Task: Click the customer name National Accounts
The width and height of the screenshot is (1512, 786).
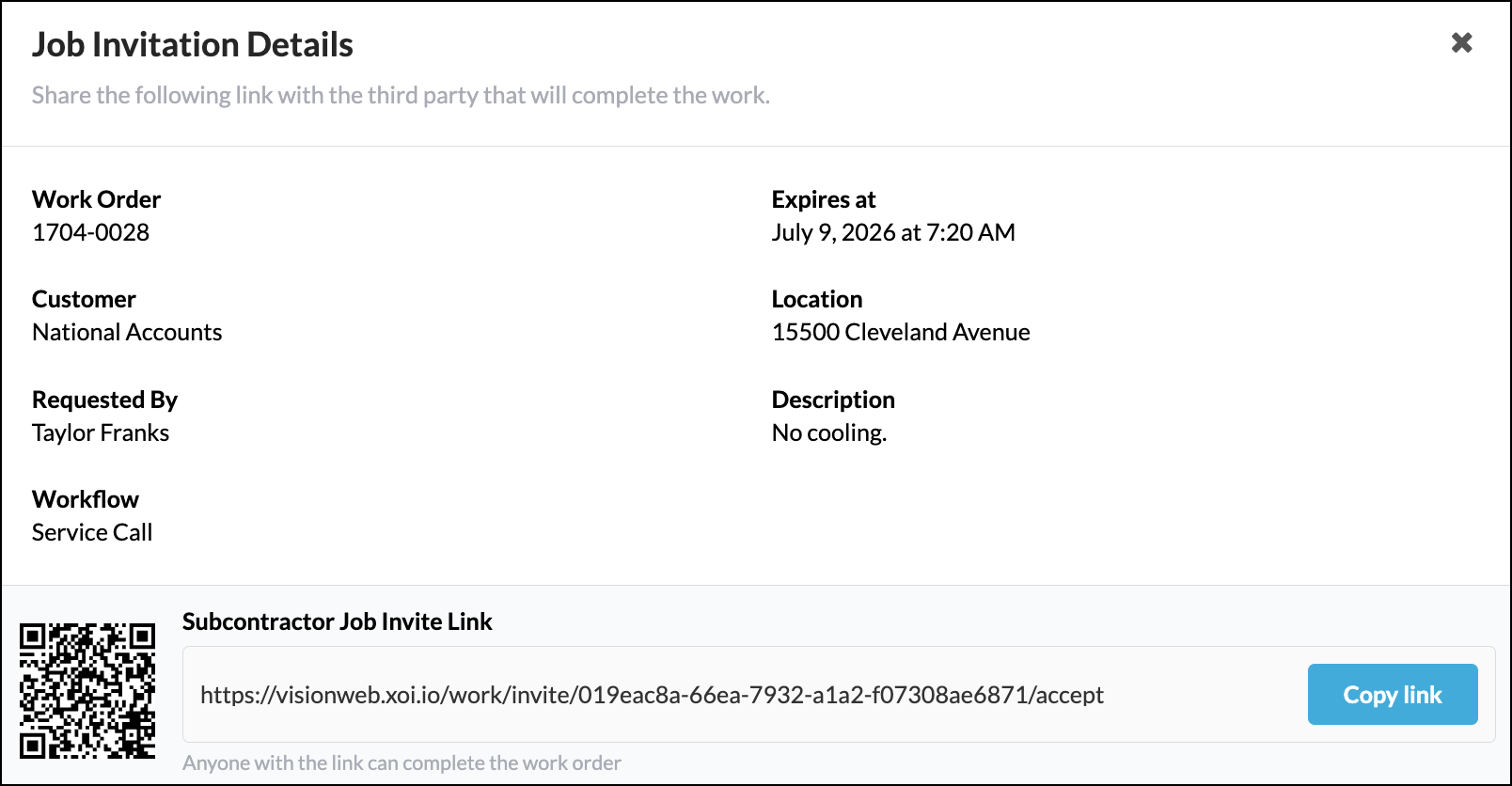Action: [127, 332]
